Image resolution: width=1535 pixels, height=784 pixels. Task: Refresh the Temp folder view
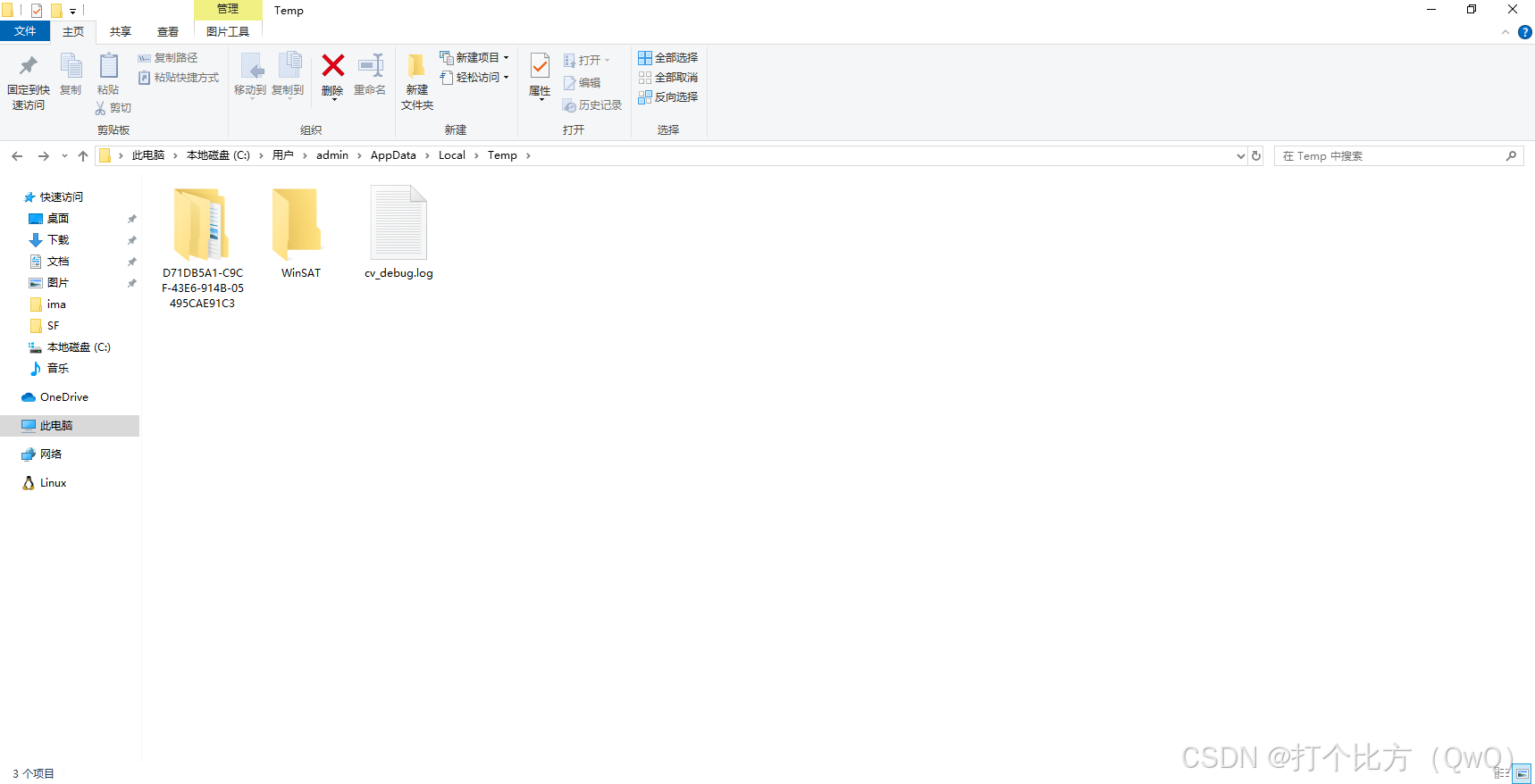click(1256, 155)
